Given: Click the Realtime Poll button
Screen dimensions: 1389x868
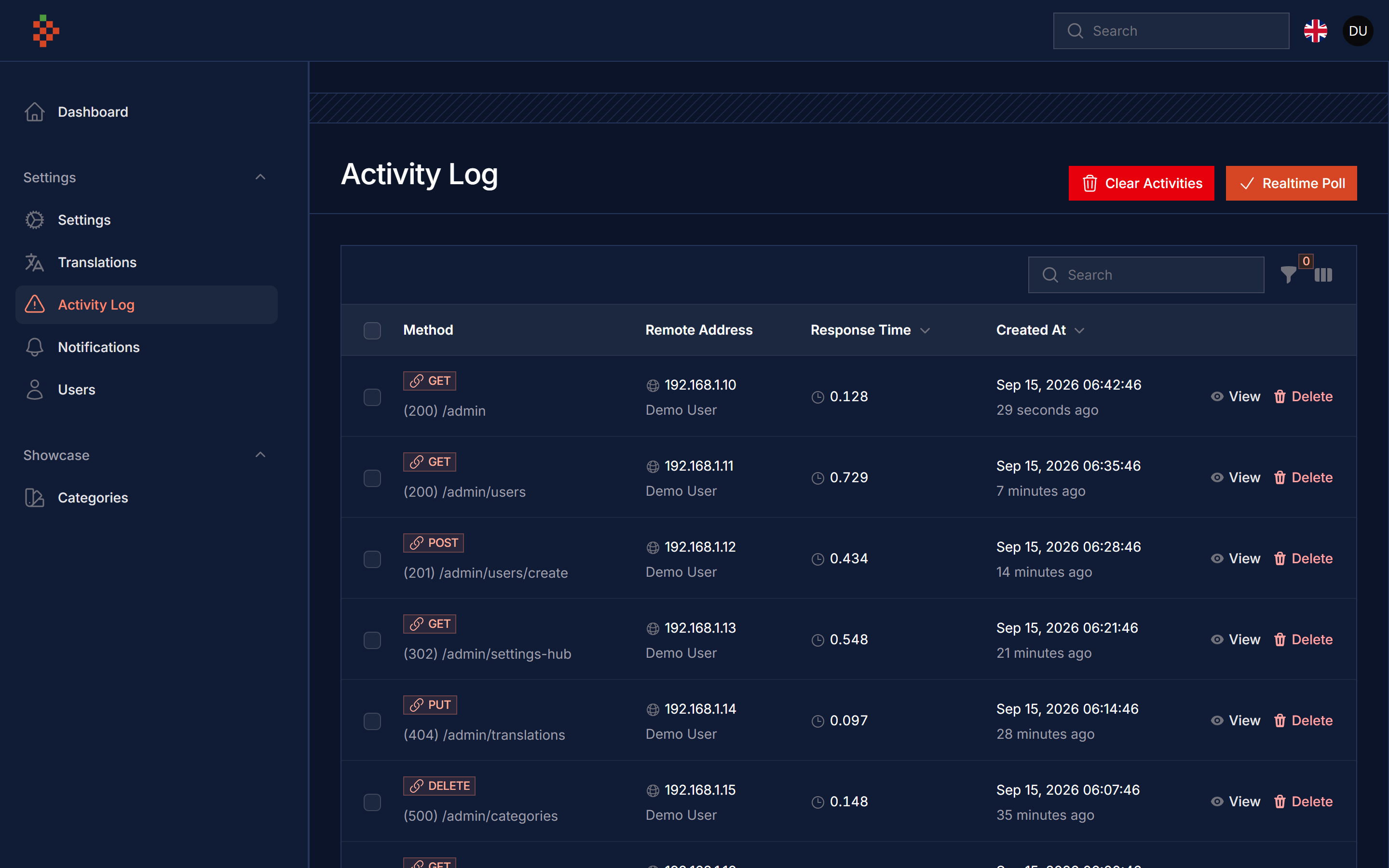Looking at the screenshot, I should click(1292, 183).
